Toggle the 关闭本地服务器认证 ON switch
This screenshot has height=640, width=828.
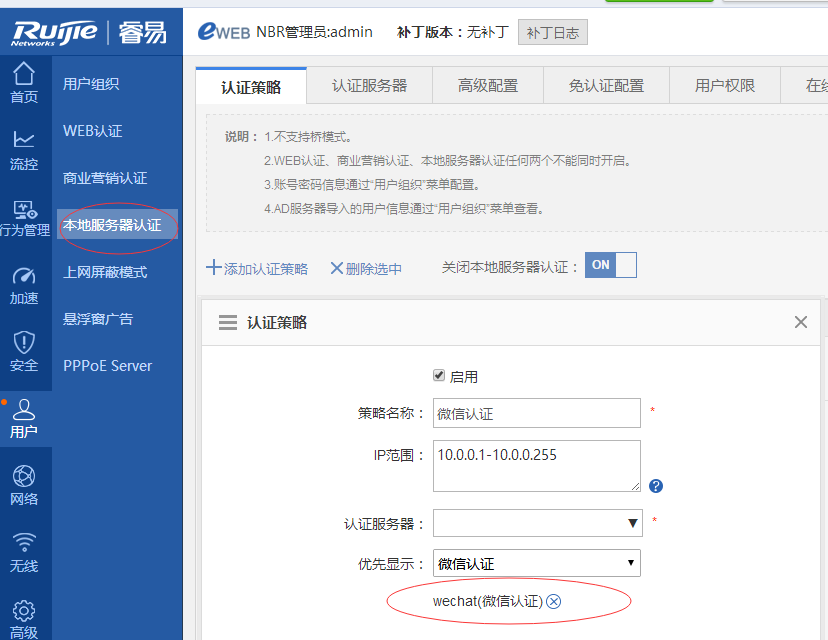point(611,265)
